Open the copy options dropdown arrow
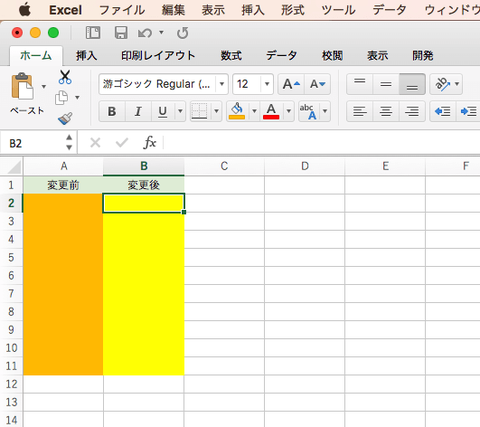This screenshot has width=480, height=427. (x=77, y=98)
